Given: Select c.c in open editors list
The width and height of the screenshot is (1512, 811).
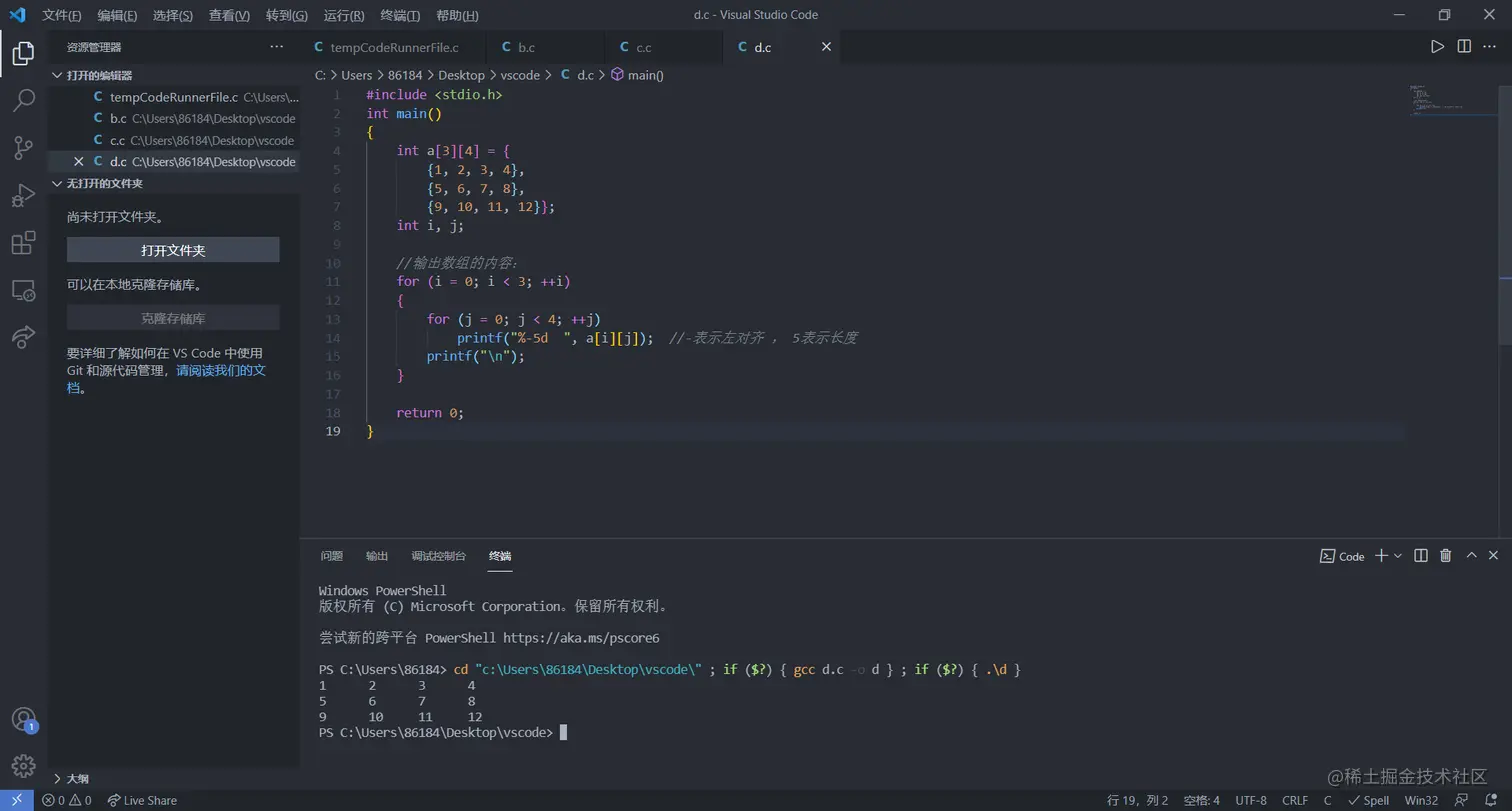Looking at the screenshot, I should [174, 140].
